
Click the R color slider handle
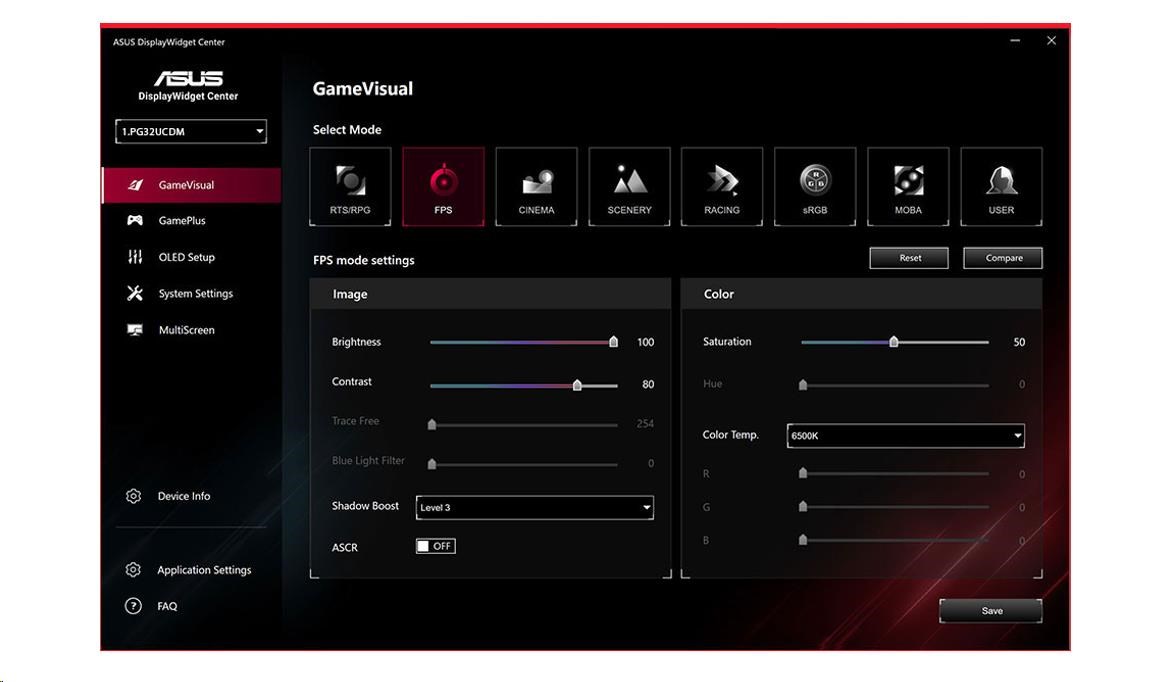click(803, 473)
